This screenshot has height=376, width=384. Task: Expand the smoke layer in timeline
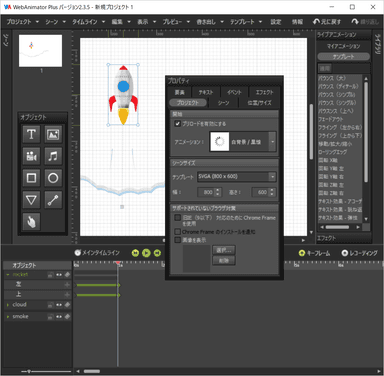8,316
